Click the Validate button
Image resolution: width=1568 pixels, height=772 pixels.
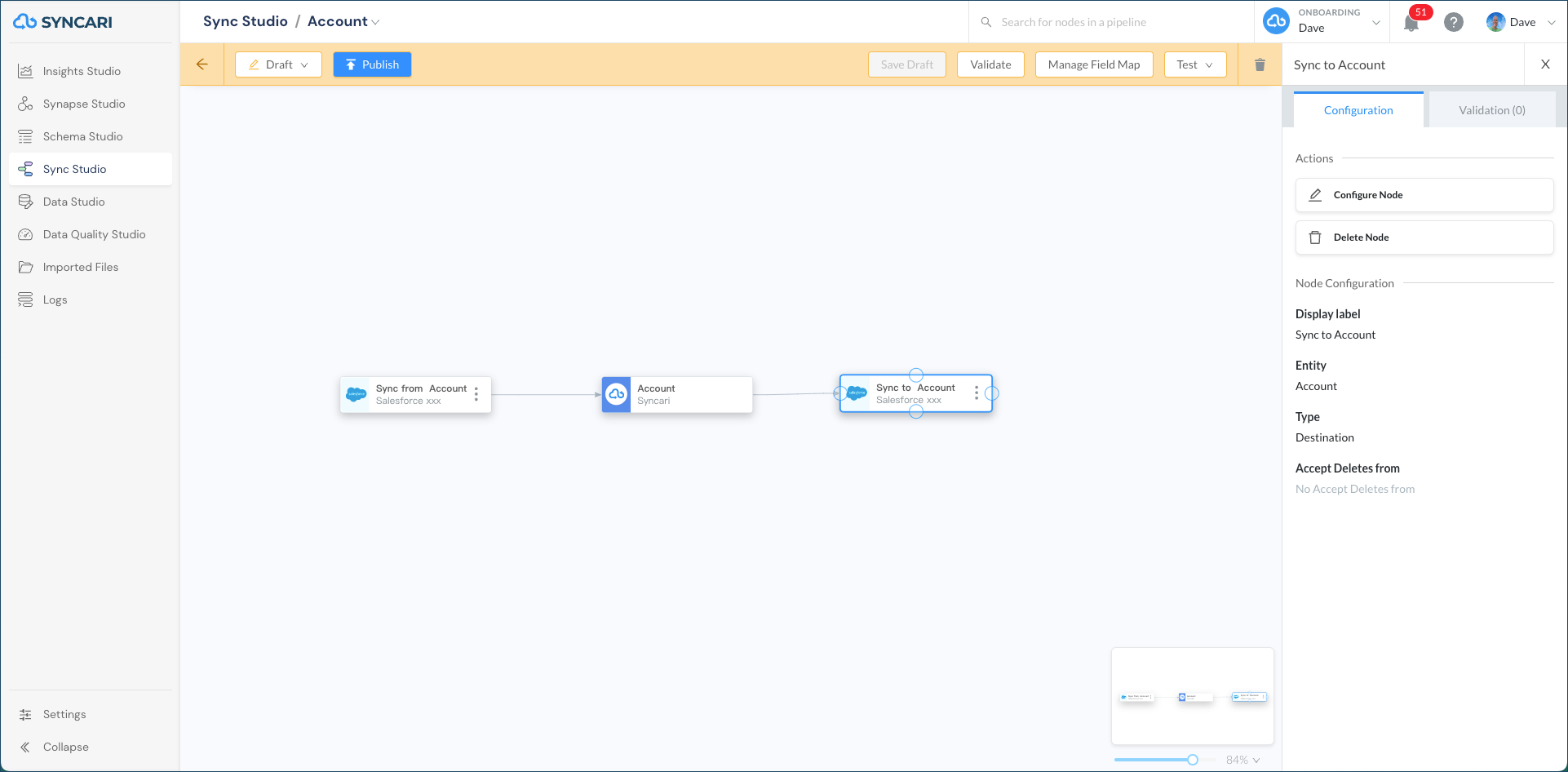point(990,64)
